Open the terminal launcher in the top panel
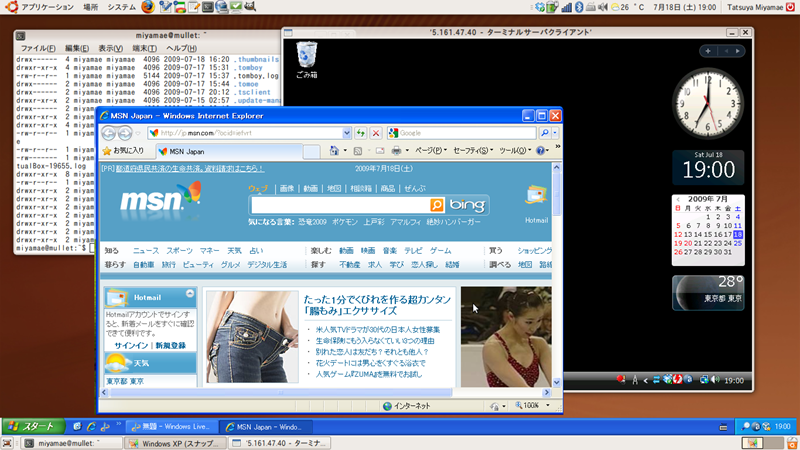This screenshot has height=450, width=800. 208,7
